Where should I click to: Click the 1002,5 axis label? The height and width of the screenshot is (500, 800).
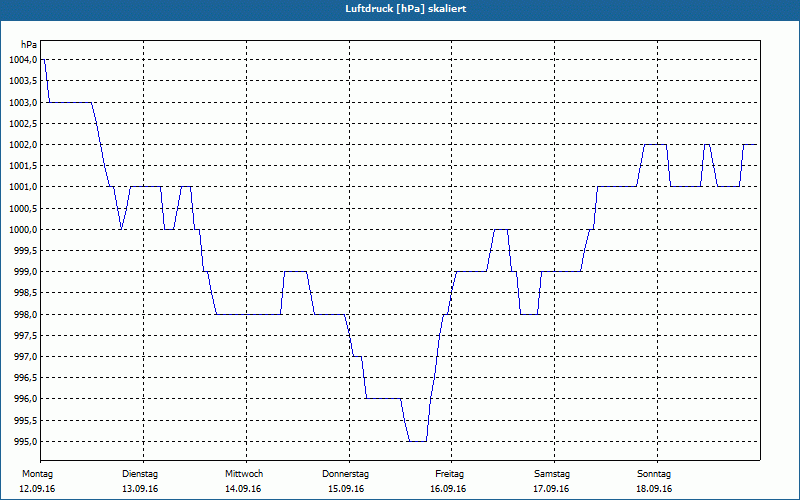click(23, 123)
